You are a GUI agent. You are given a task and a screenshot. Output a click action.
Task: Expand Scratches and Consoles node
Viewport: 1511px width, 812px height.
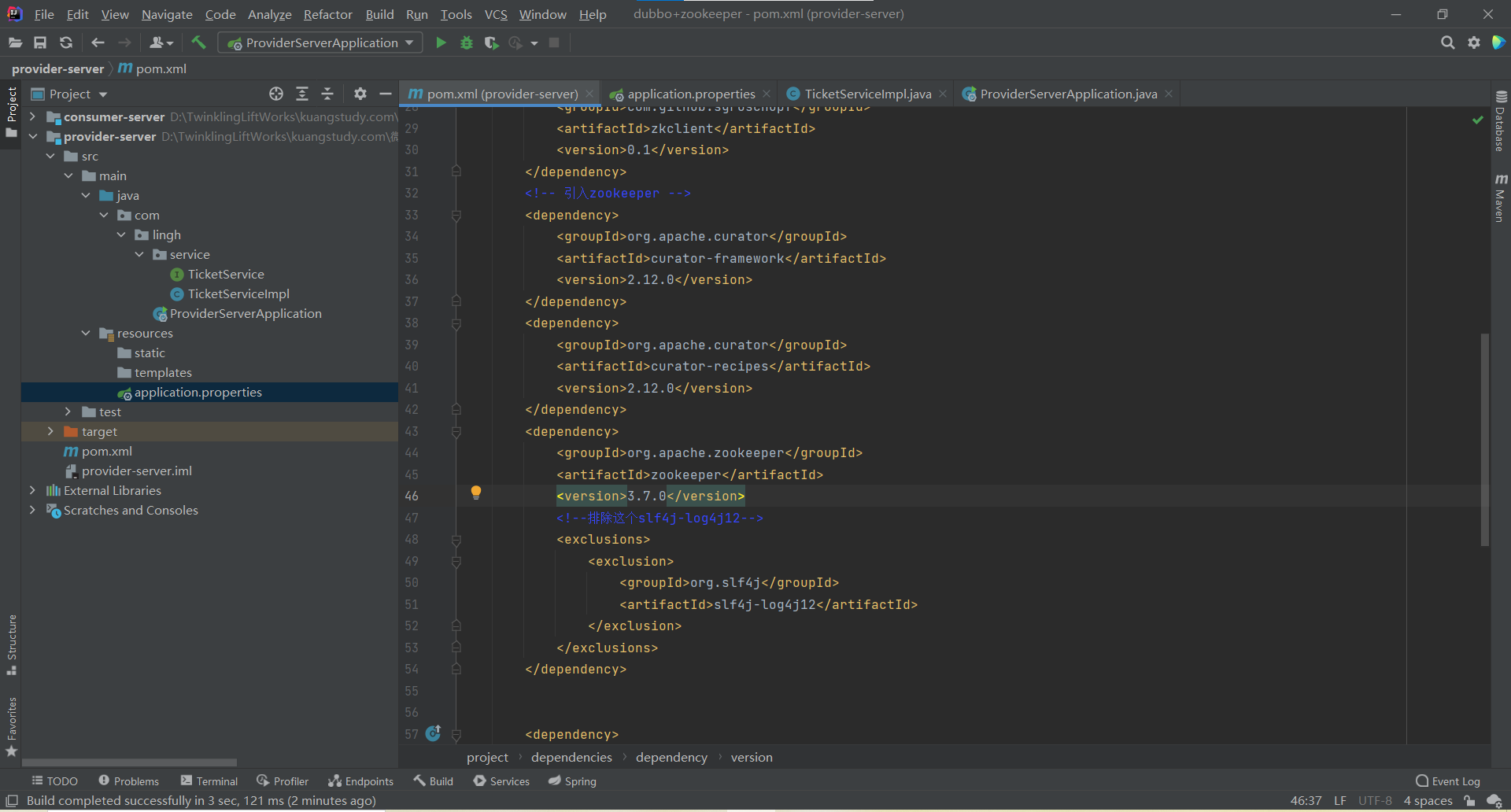[x=32, y=510]
